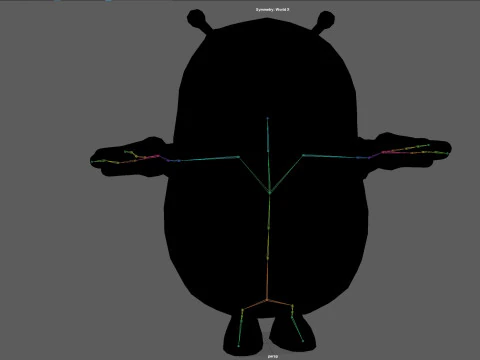This screenshot has height=360, width=480.
Task: Select the purple wrist joint on viewer's right arm
Action: click(369, 158)
